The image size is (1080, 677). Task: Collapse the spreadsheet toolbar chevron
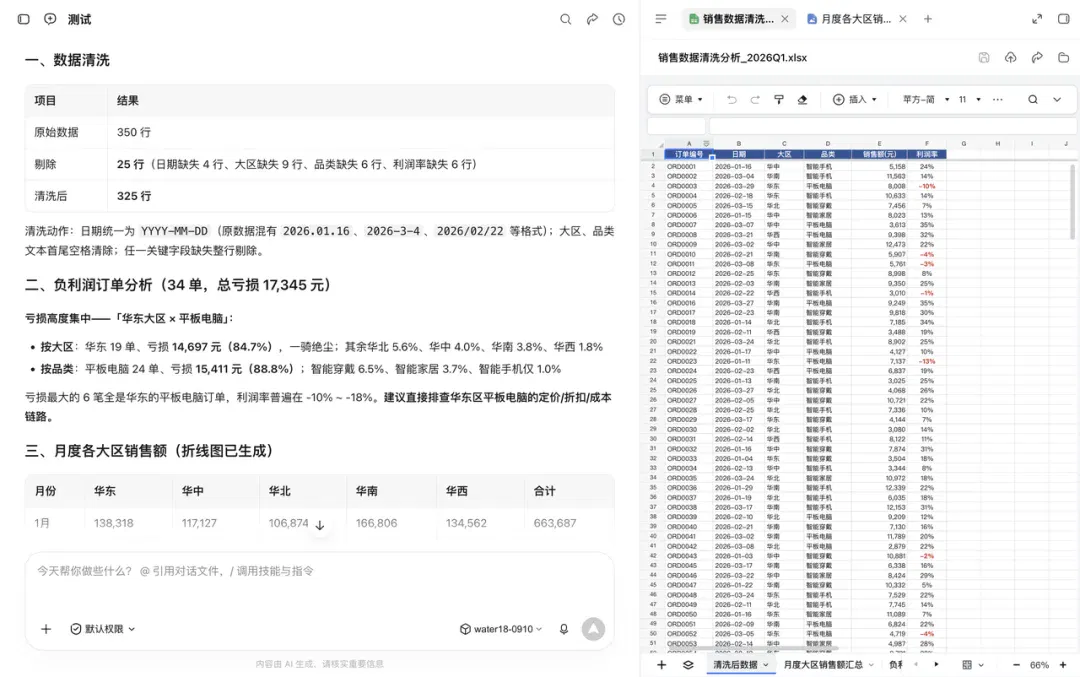[1057, 100]
